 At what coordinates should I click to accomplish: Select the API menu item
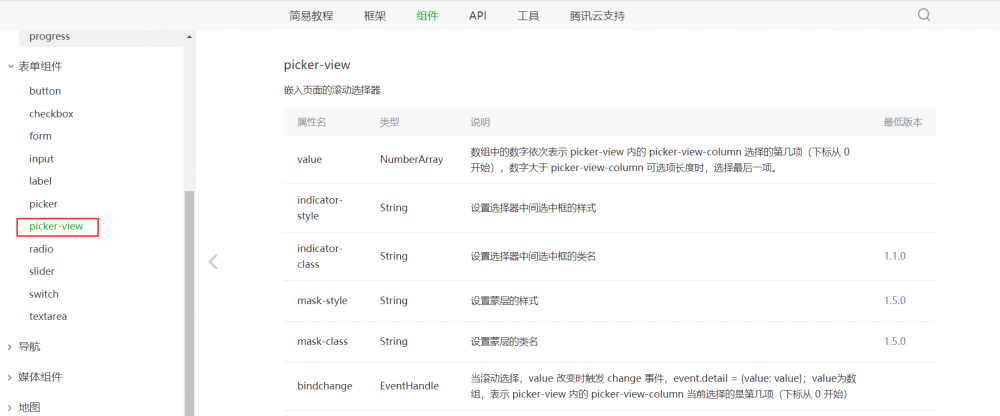(x=478, y=16)
